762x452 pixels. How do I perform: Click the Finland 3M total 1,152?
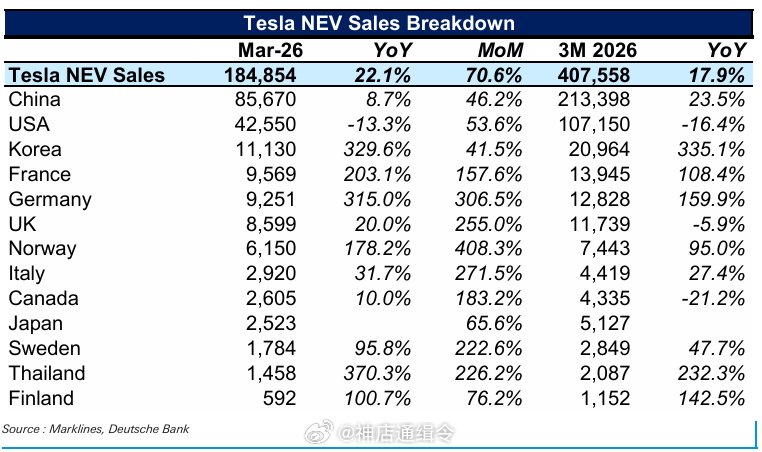pyautogui.click(x=605, y=398)
